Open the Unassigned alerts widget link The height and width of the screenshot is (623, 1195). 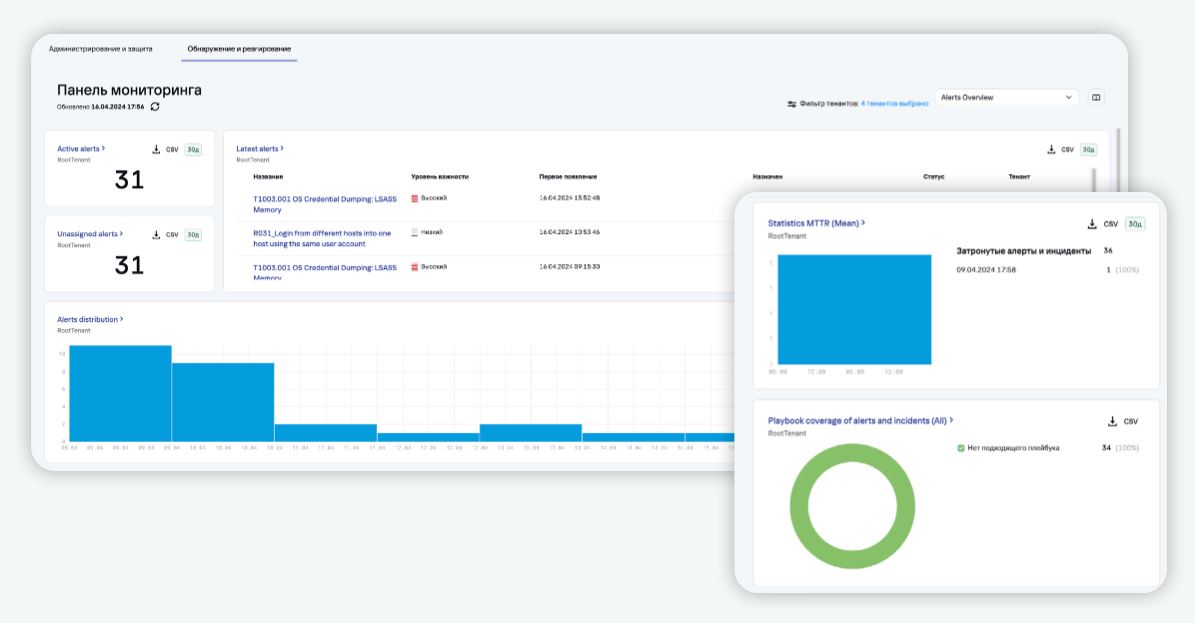point(90,234)
